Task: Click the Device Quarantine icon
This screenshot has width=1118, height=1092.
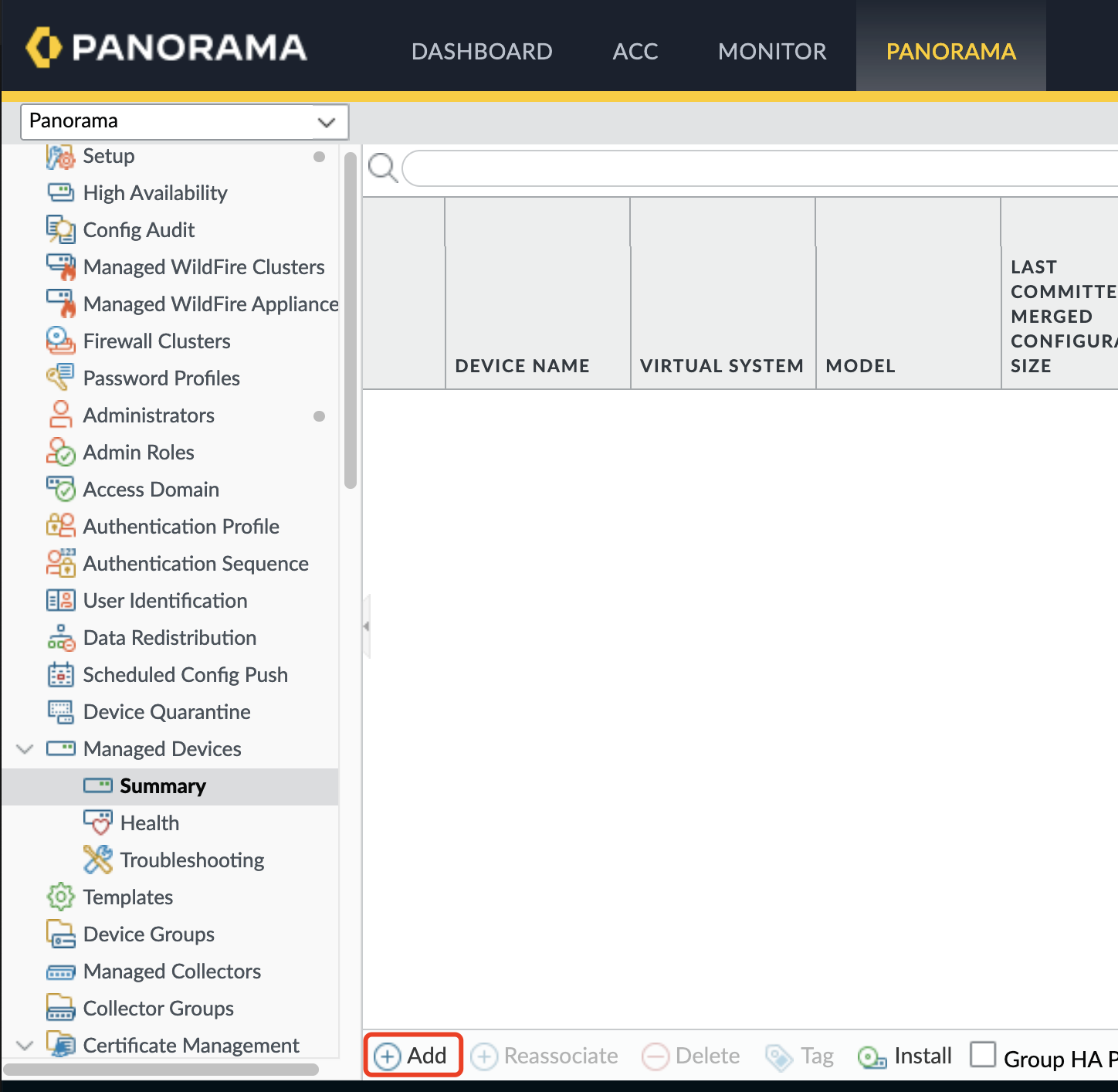Action: (61, 711)
